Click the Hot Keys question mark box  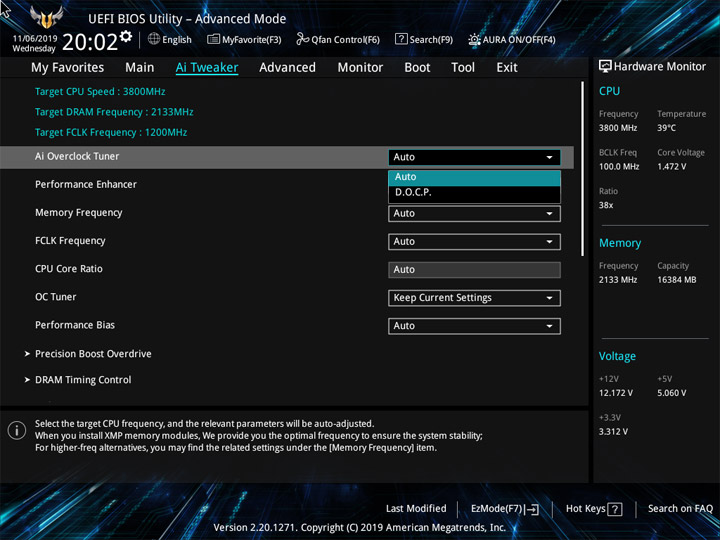(614, 509)
